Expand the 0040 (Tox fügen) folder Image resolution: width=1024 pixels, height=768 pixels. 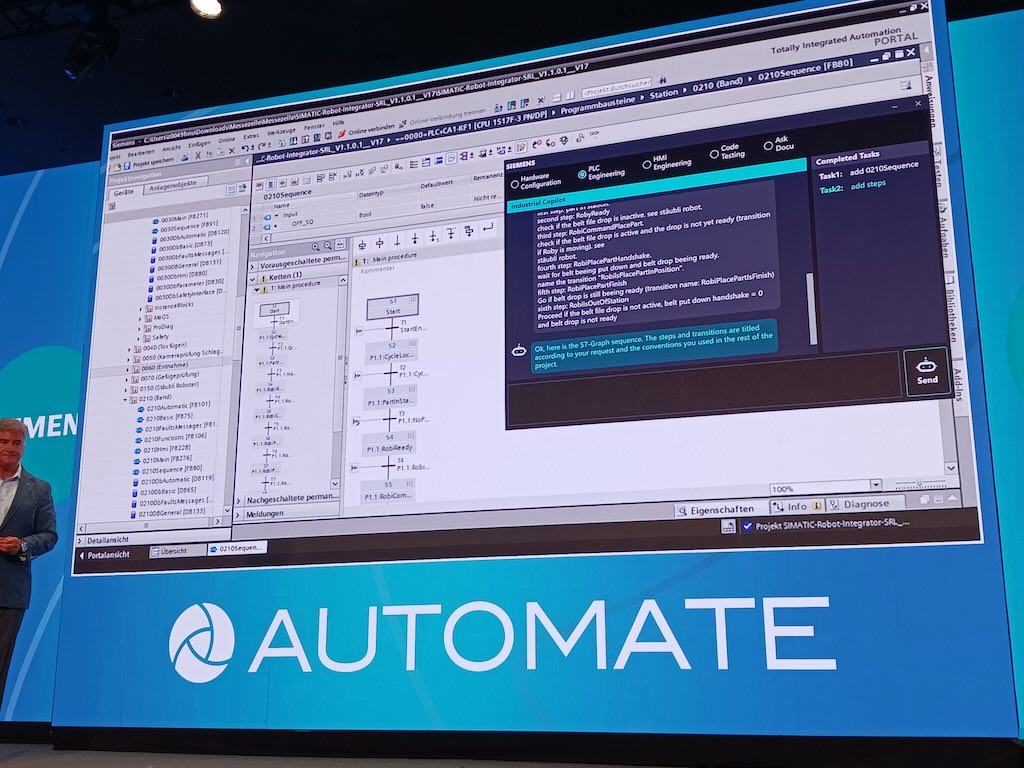(x=129, y=350)
